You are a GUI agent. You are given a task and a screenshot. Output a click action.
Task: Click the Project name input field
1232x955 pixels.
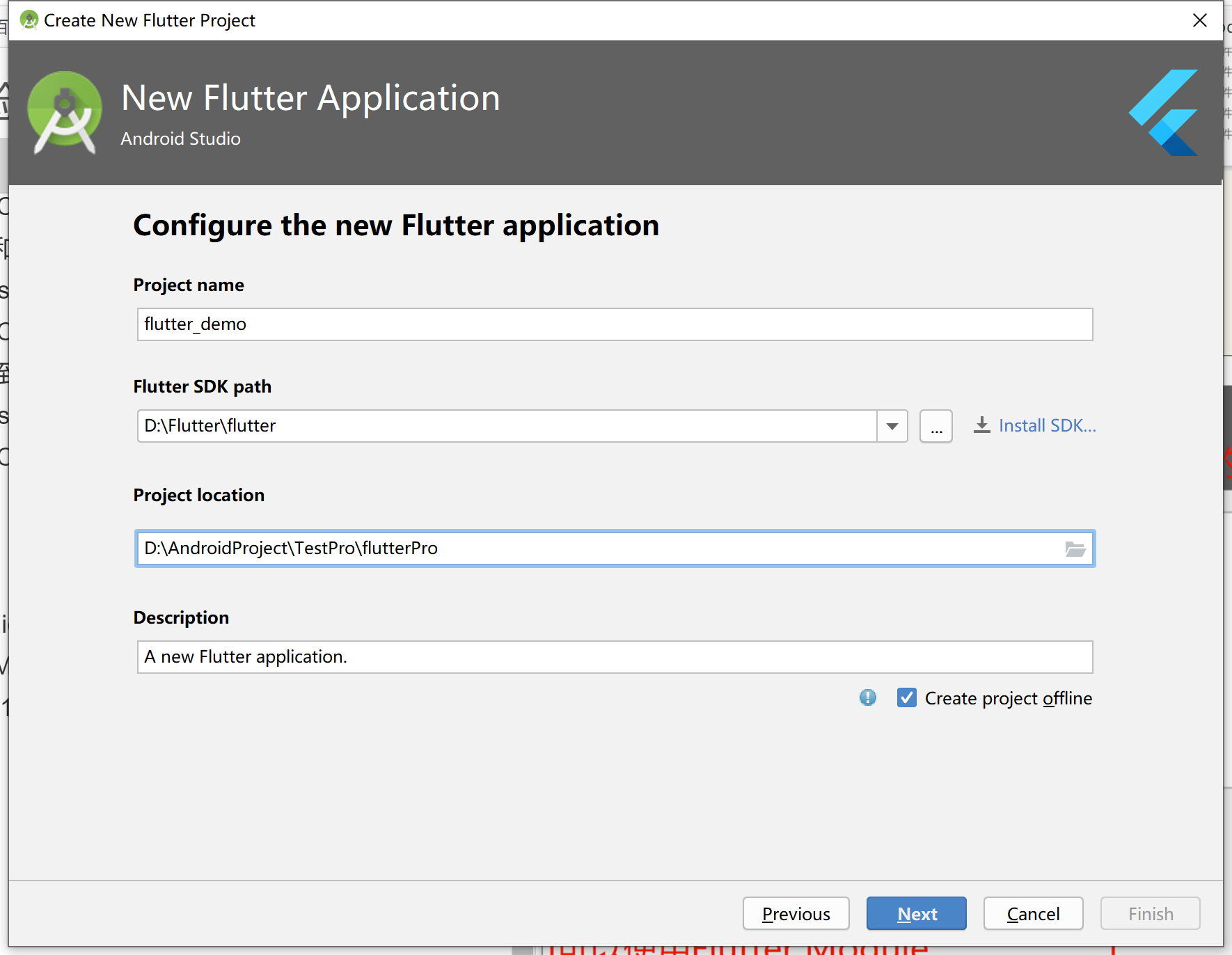point(615,324)
